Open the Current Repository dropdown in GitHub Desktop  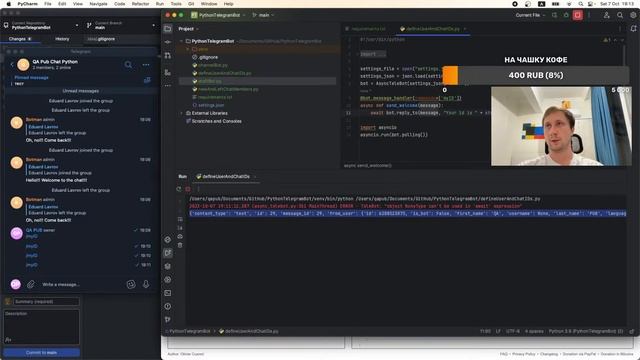pos(41,25)
